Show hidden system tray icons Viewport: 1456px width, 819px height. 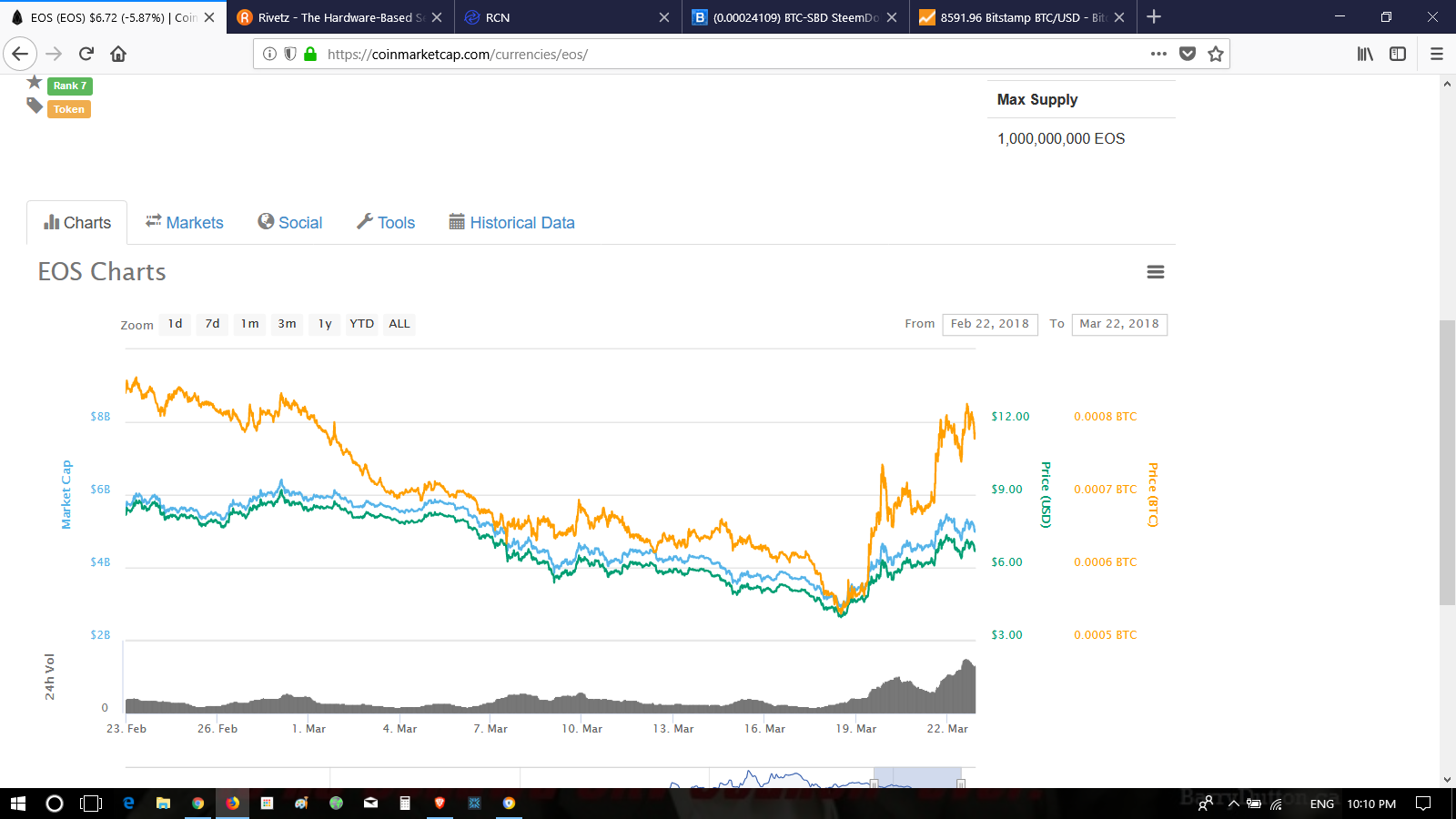pyautogui.click(x=1234, y=804)
